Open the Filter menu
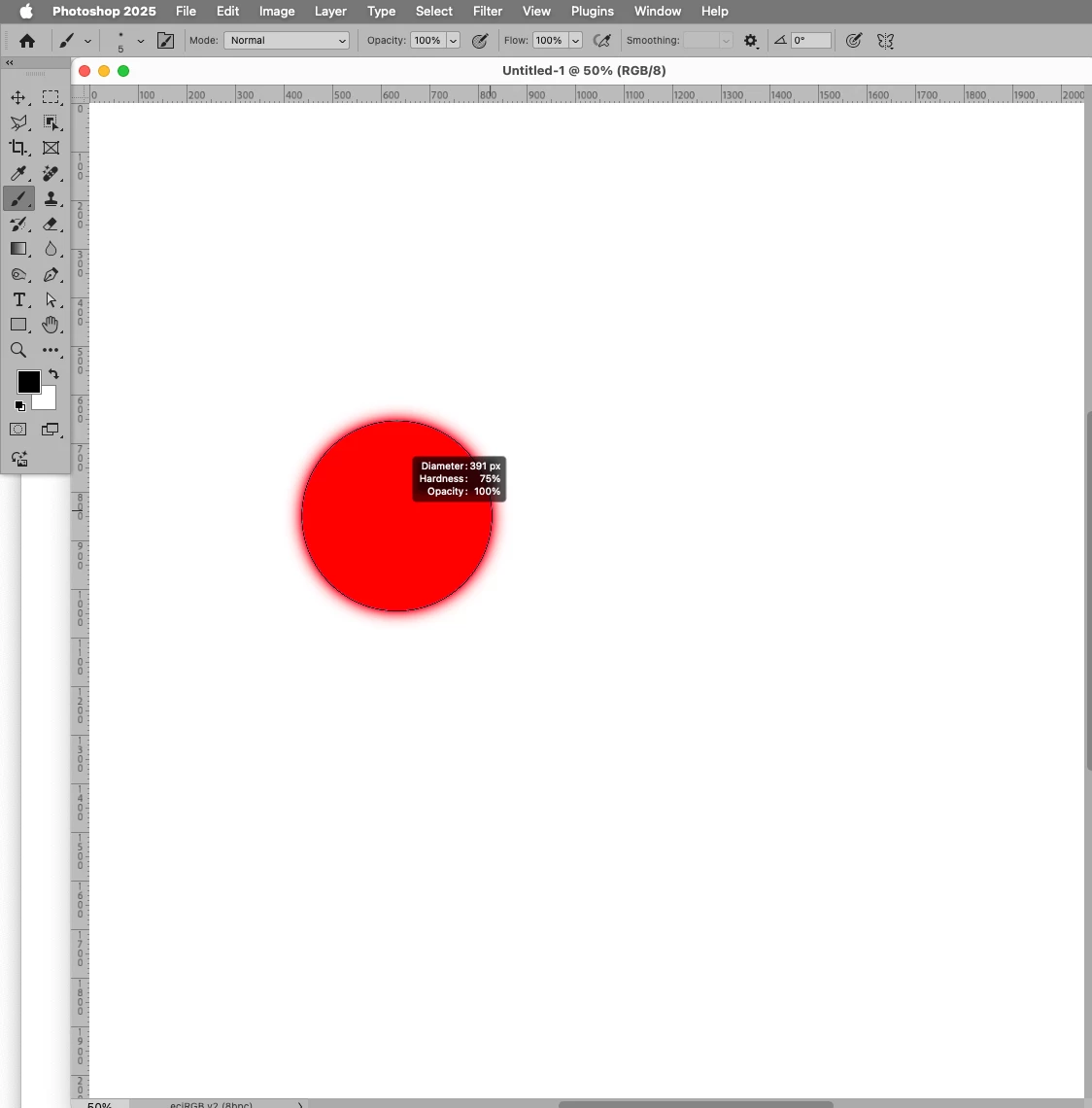 coord(488,12)
